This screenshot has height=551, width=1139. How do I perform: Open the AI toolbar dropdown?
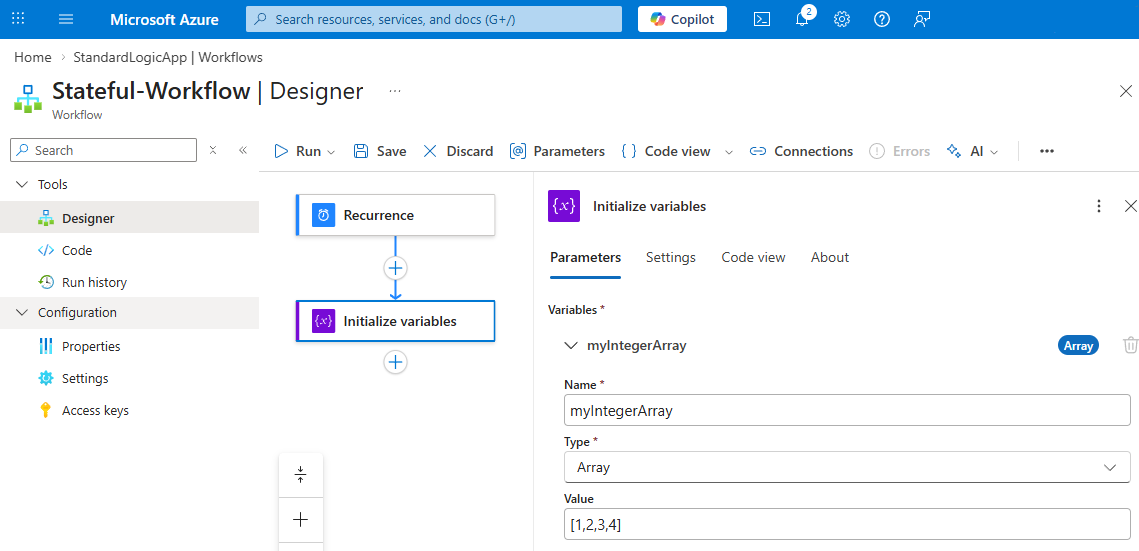point(973,151)
